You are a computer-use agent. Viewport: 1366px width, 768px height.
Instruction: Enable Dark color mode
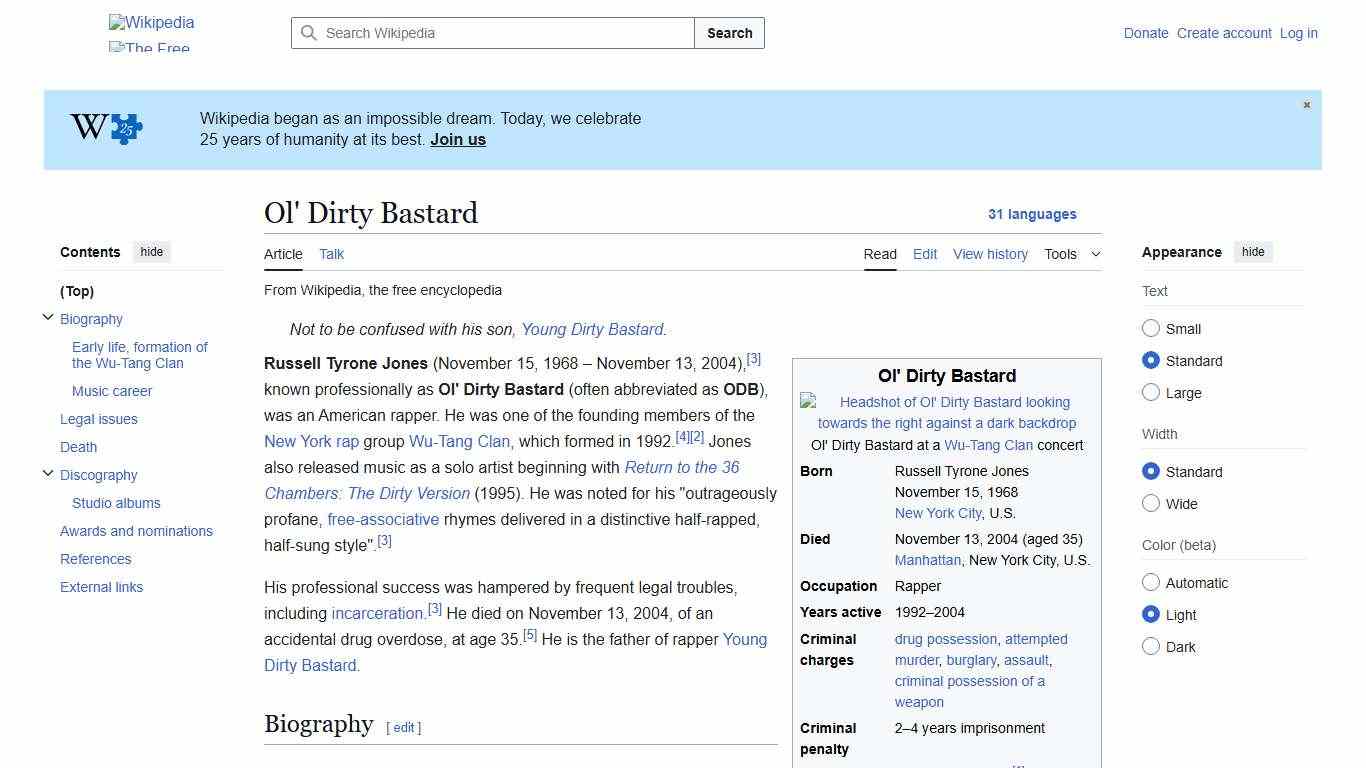point(1151,647)
